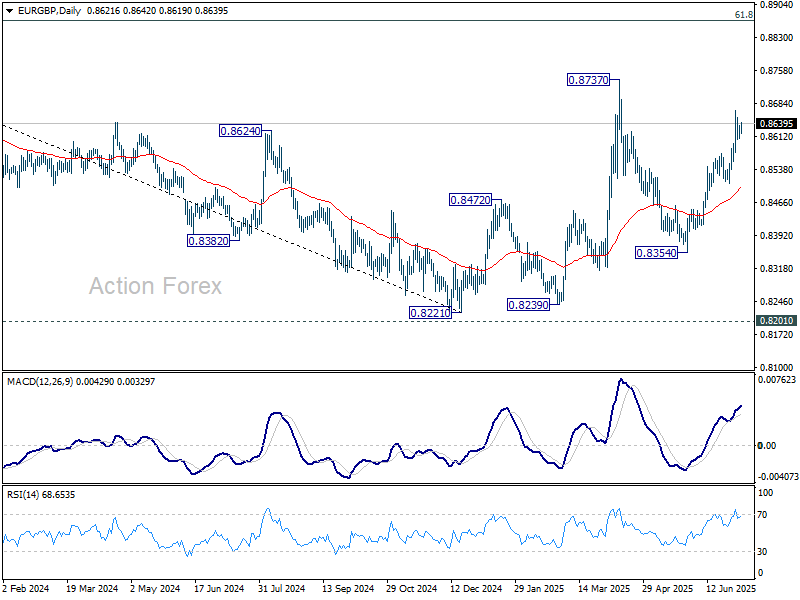Screen dimensions: 800x600
Task: Select the 0.86240 peak price label
Action: [240, 131]
